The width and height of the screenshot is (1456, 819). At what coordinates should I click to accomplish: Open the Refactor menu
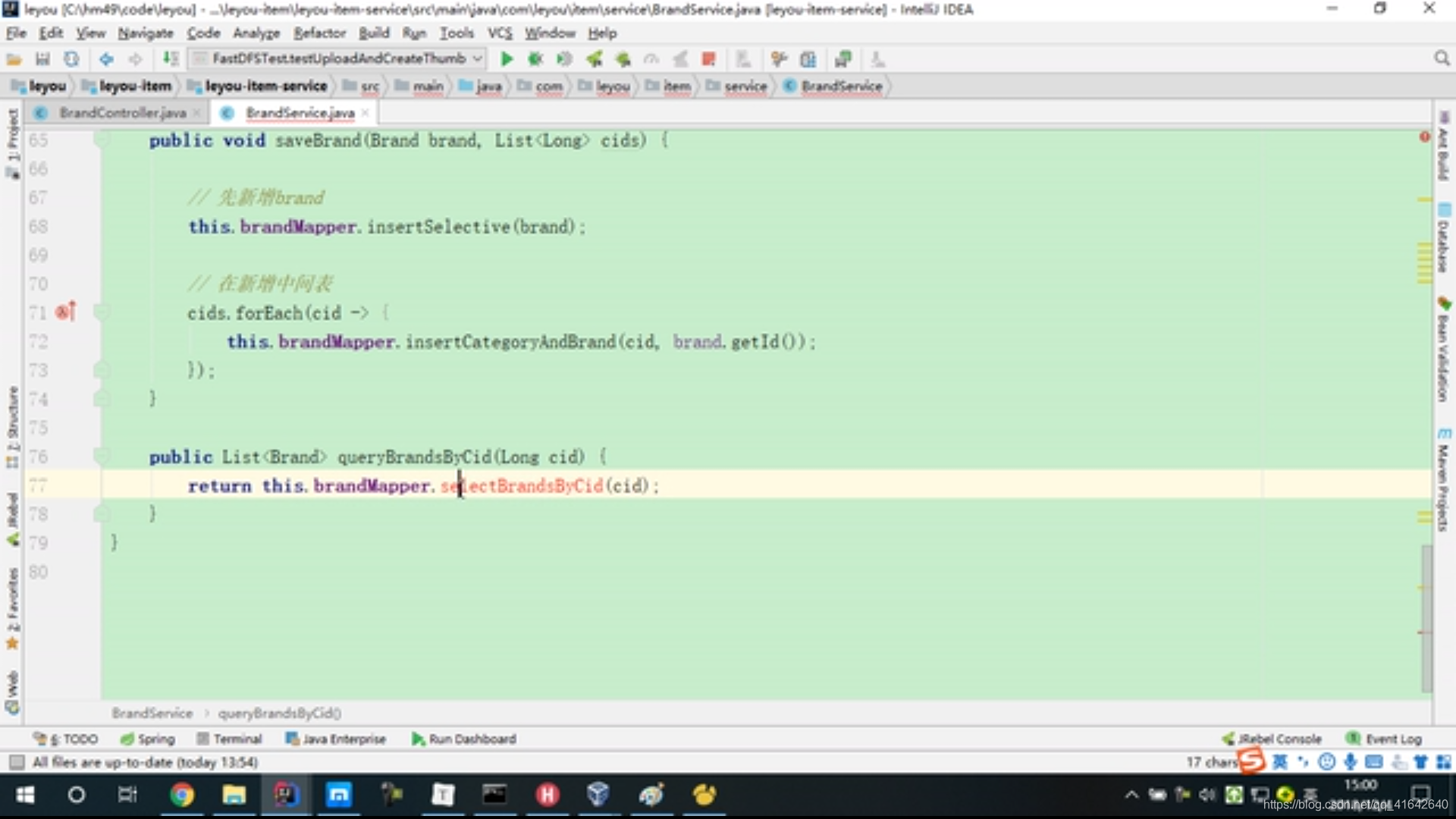point(319,33)
